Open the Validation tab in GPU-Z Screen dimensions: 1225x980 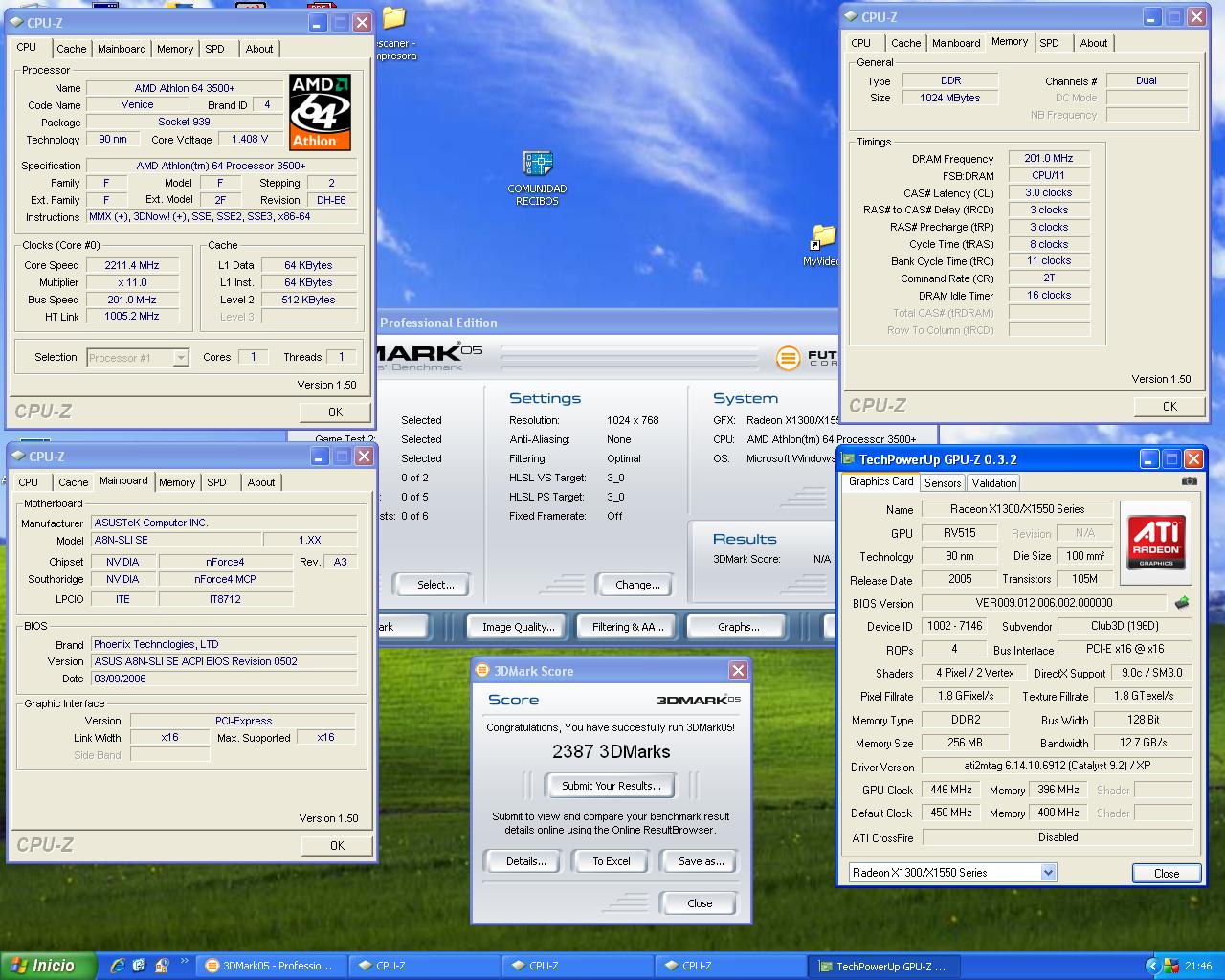coord(994,483)
